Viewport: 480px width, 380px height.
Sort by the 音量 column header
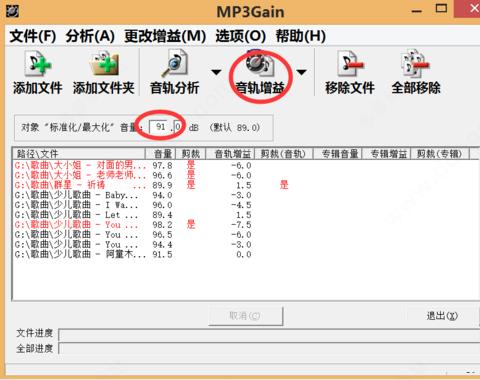[160, 154]
